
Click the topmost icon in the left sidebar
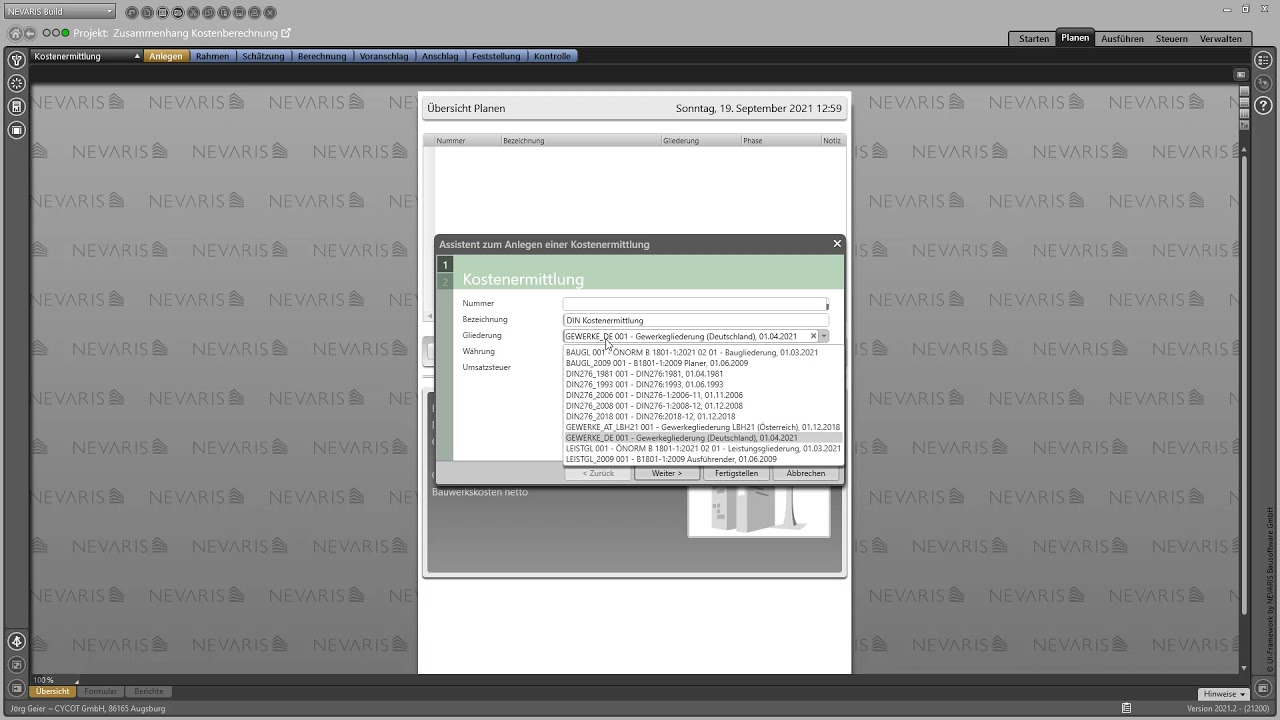coord(16,60)
